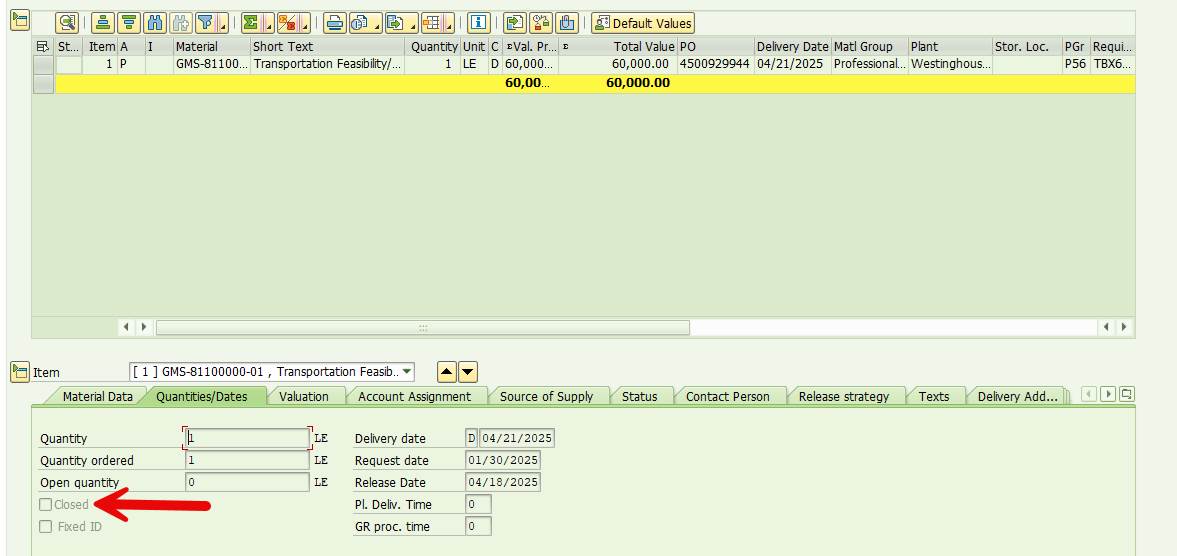1177x556 pixels.
Task: Switch to the Contact Person tab
Action: (x=727, y=396)
